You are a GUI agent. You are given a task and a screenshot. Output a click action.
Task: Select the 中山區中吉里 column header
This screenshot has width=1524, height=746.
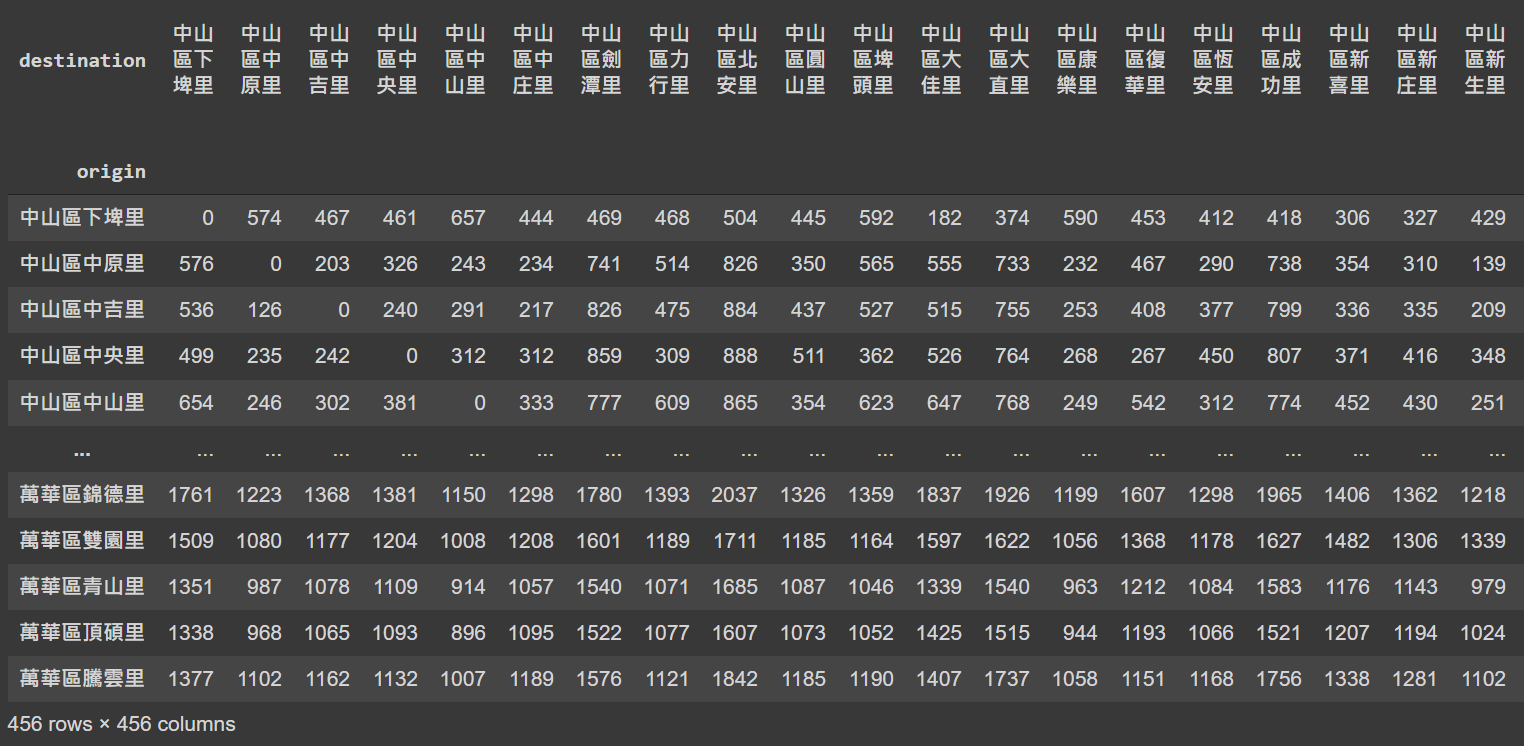[329, 60]
